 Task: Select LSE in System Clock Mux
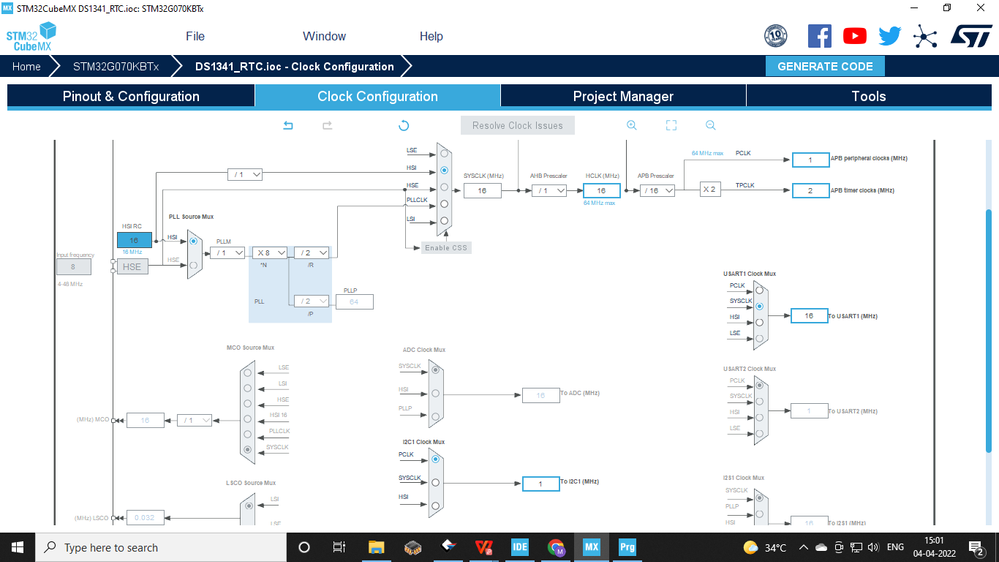pos(444,154)
